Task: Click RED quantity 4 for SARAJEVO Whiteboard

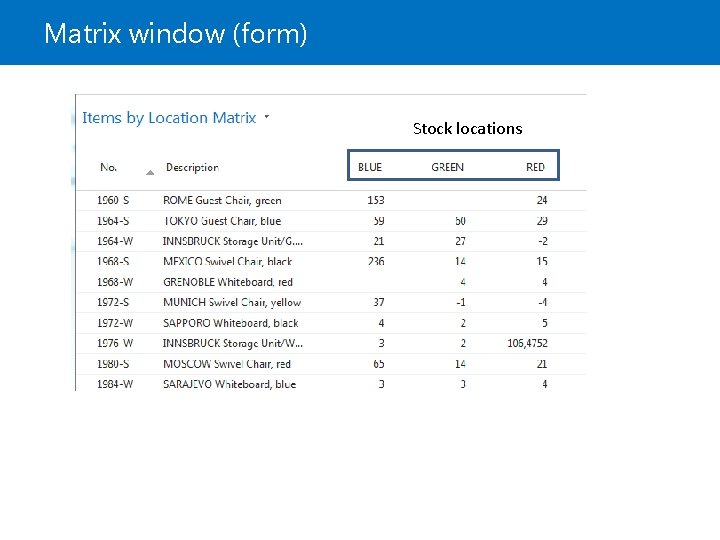Action: coord(545,384)
